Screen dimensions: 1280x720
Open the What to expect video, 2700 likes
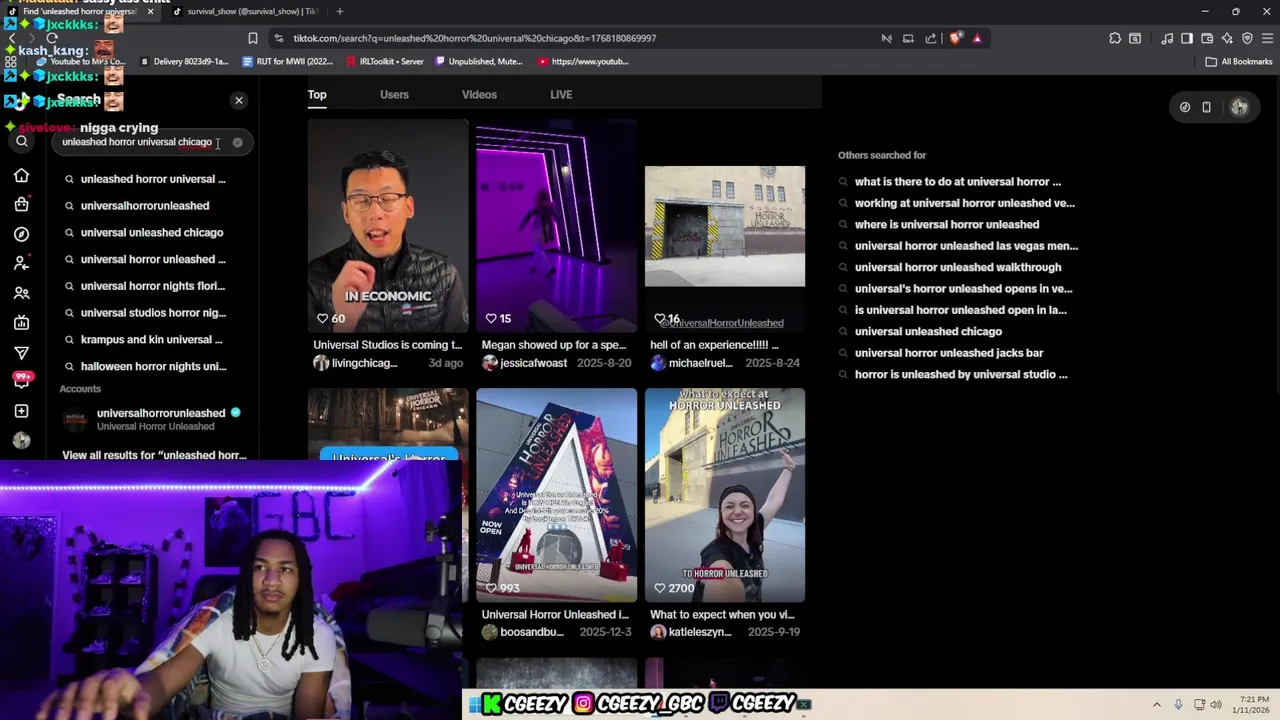coord(725,495)
